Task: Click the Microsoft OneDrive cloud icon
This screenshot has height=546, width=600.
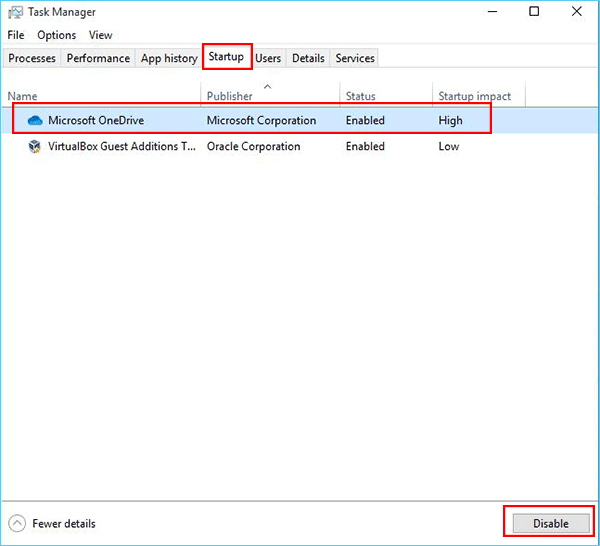Action: [x=35, y=121]
